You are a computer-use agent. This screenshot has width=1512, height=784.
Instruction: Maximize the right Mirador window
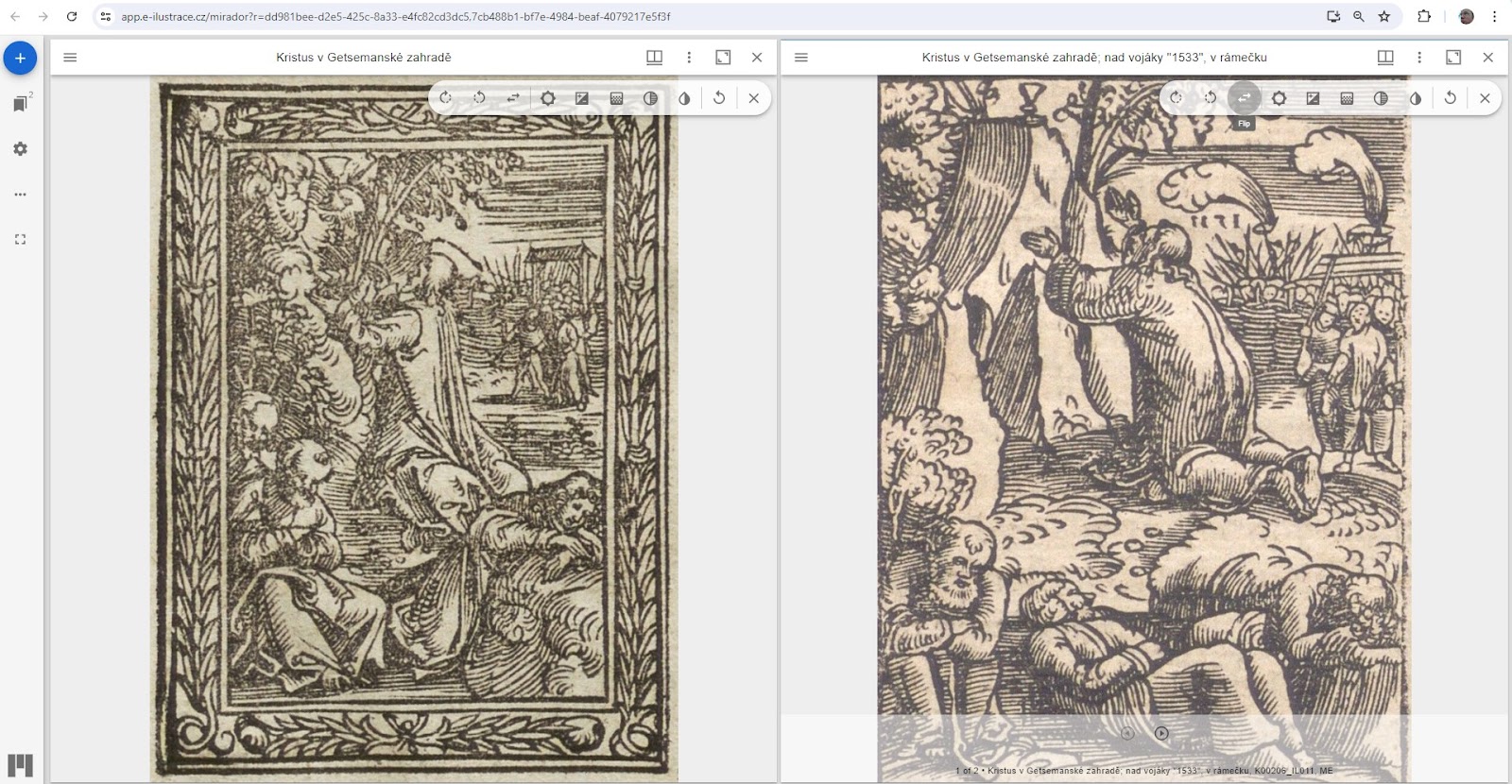1453,58
